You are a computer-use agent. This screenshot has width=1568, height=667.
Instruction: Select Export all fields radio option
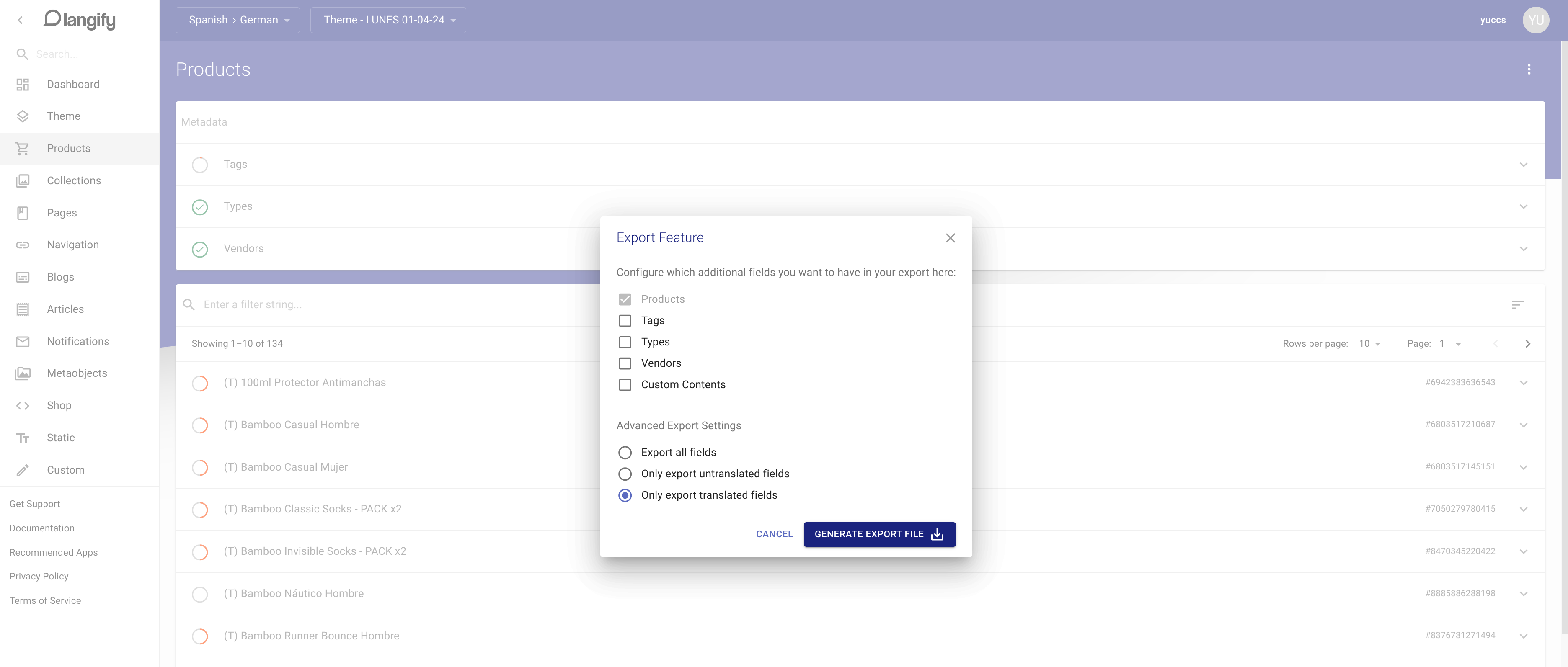pos(625,453)
